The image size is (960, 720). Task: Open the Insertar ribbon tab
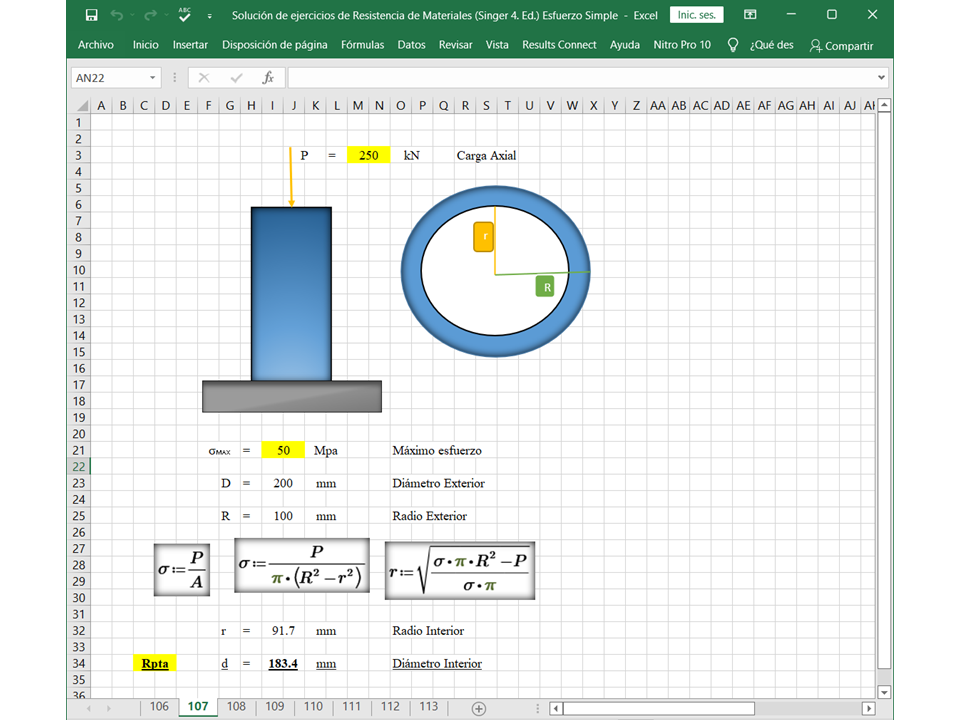coord(190,45)
